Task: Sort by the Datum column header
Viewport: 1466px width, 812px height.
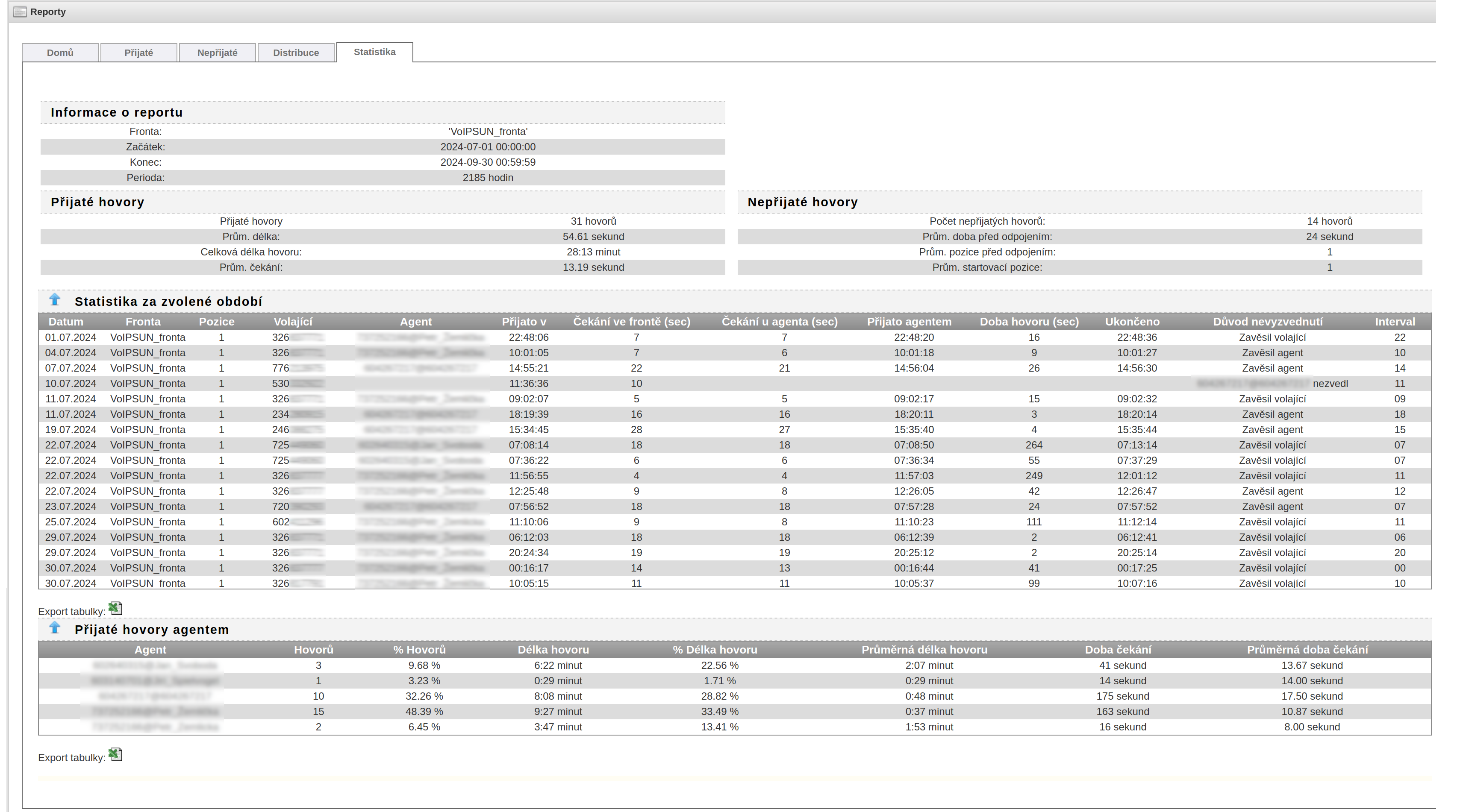Action: pyautogui.click(x=66, y=322)
